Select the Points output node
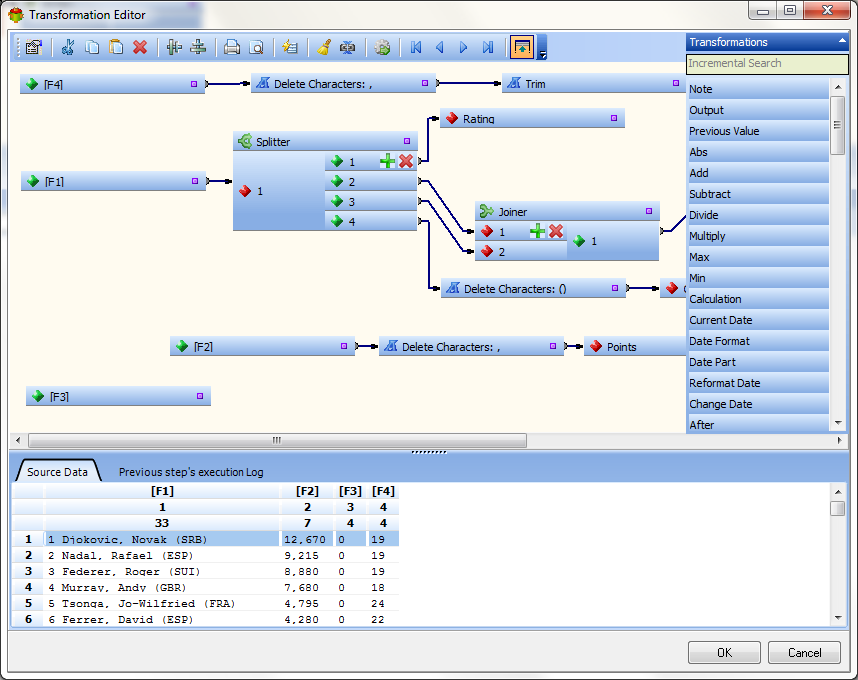This screenshot has width=858, height=680. pyautogui.click(x=635, y=346)
